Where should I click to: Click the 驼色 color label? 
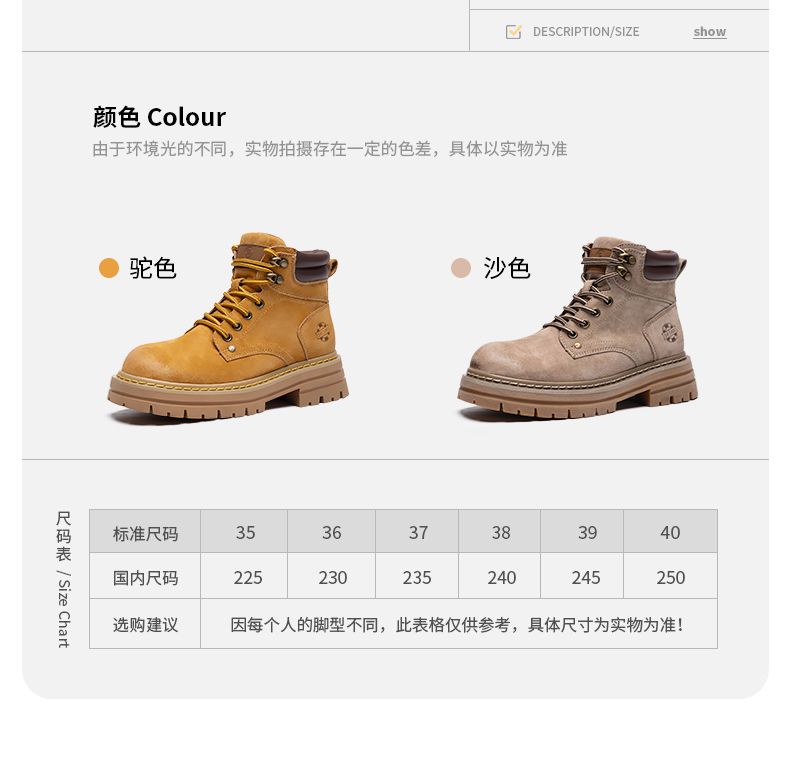point(153,268)
